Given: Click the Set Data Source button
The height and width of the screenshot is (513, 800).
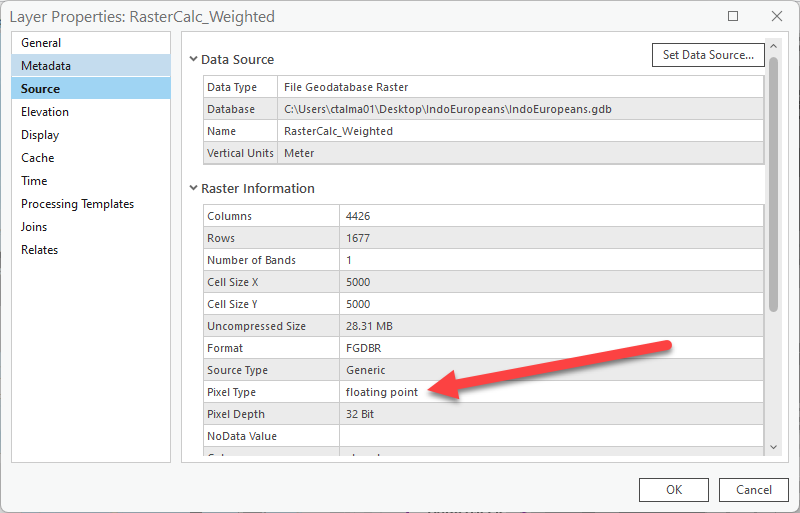Looking at the screenshot, I should pos(708,55).
